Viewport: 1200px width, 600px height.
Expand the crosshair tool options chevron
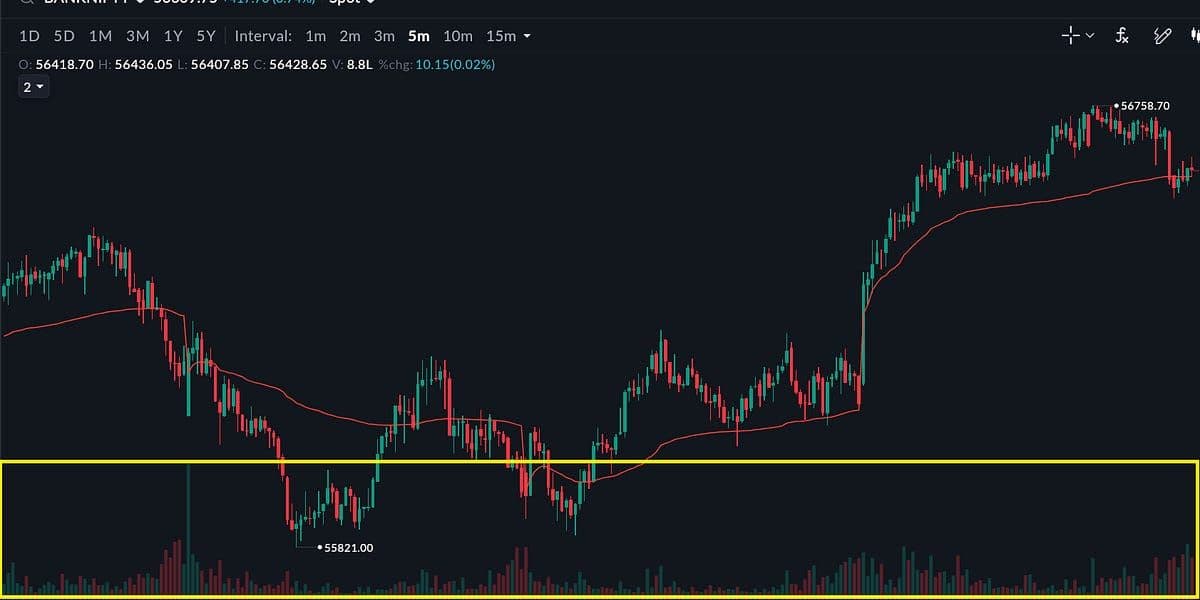pos(1090,36)
